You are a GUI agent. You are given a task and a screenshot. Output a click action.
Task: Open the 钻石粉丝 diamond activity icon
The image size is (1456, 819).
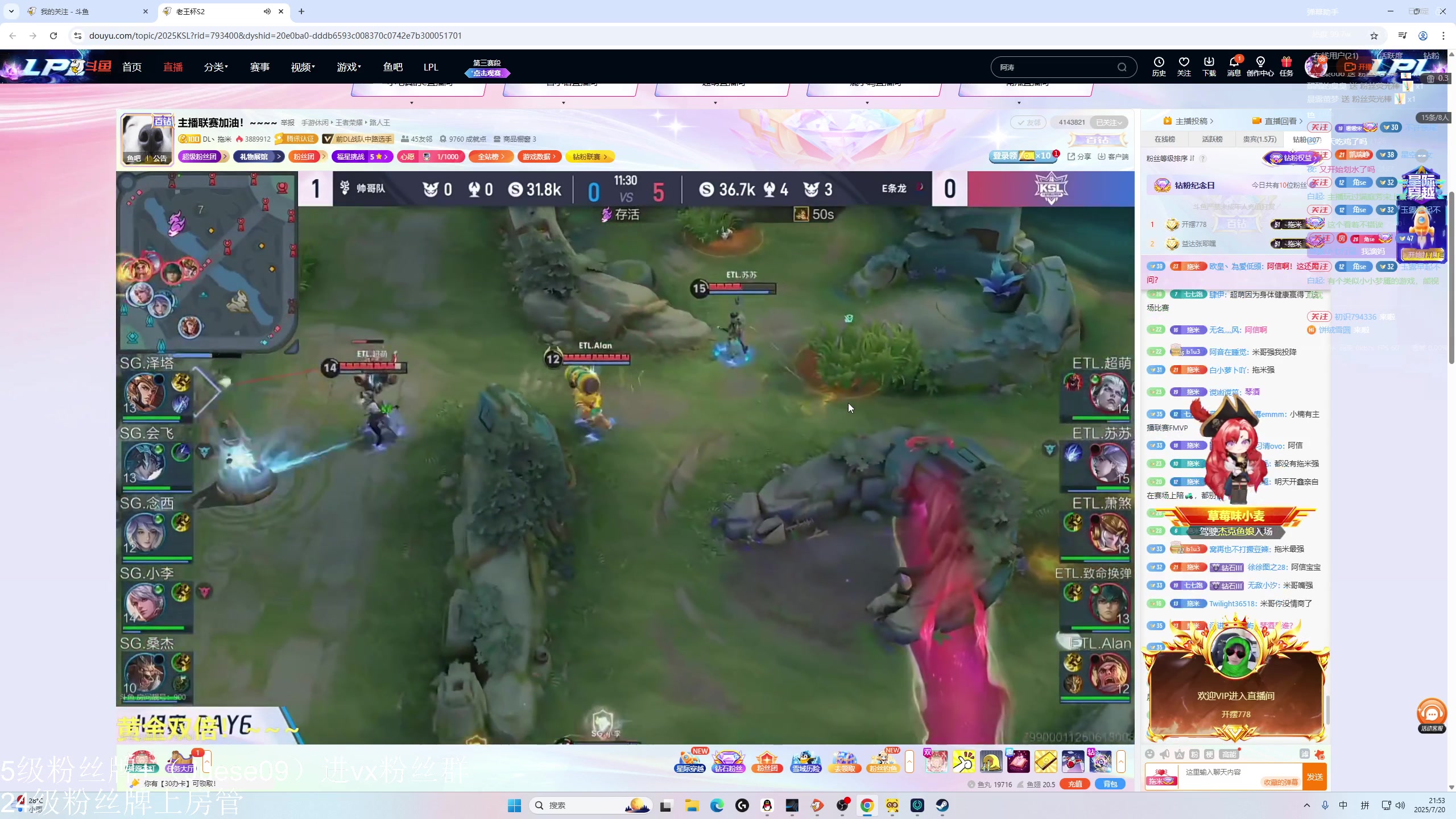tap(729, 761)
